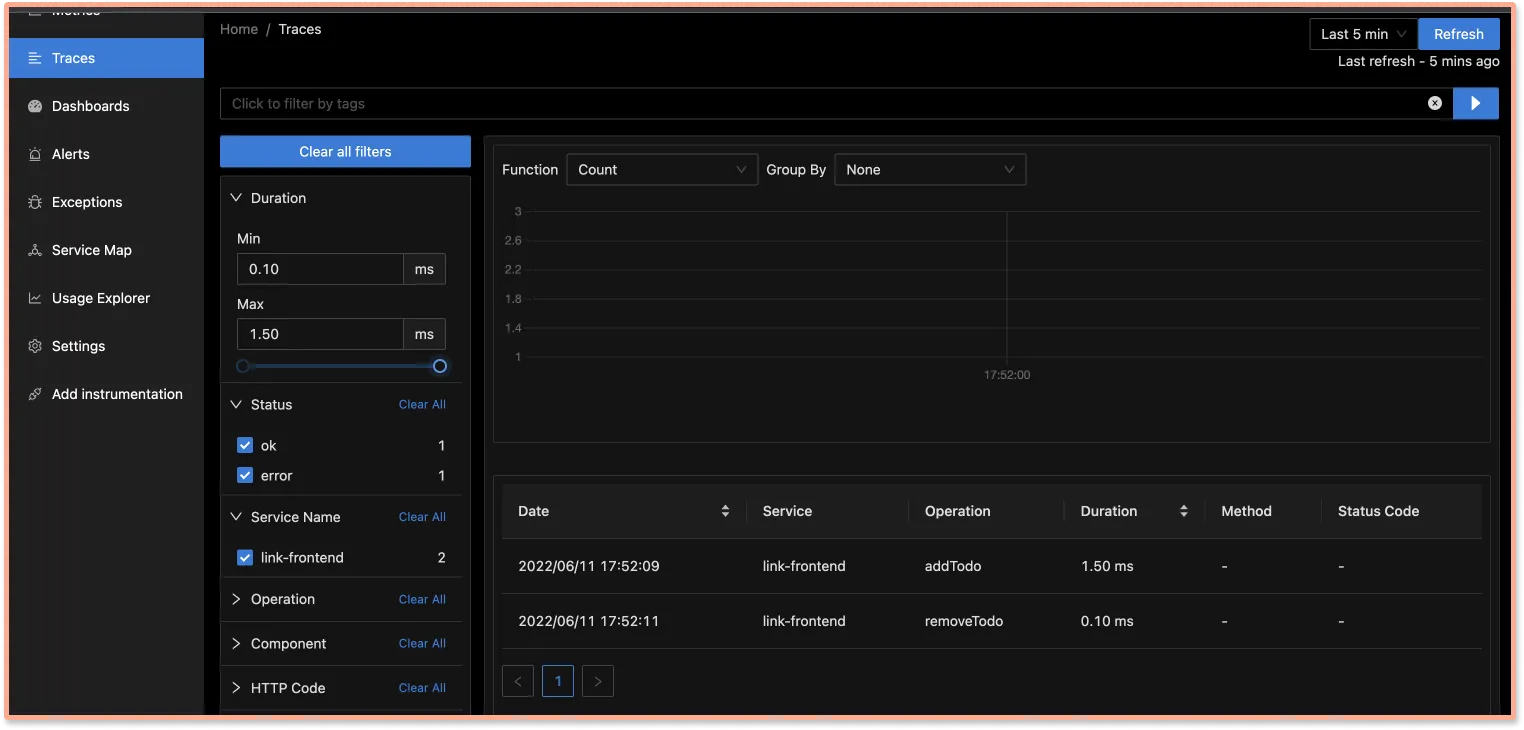Click the Dashboards palette icon

[35, 106]
